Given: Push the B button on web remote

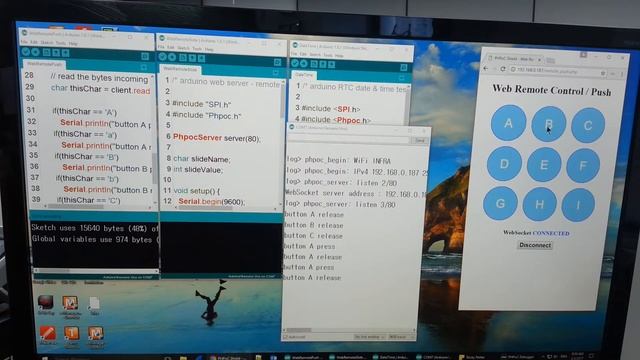Looking at the screenshot, I should (x=548, y=124).
